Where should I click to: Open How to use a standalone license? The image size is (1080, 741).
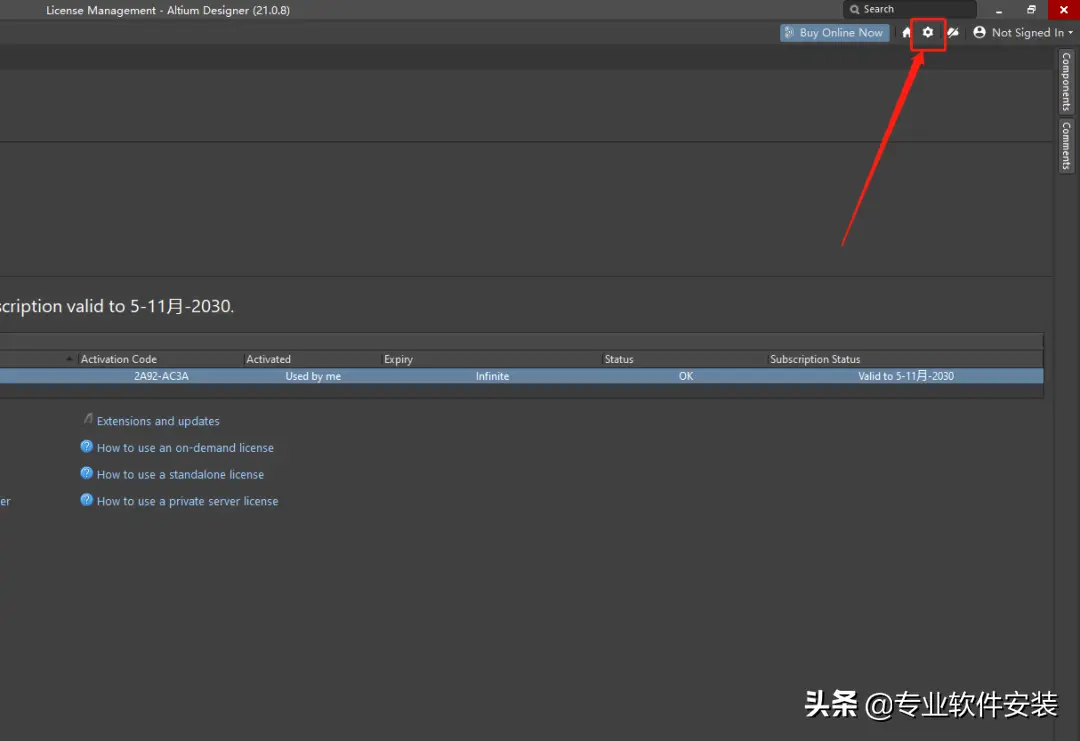coord(180,474)
